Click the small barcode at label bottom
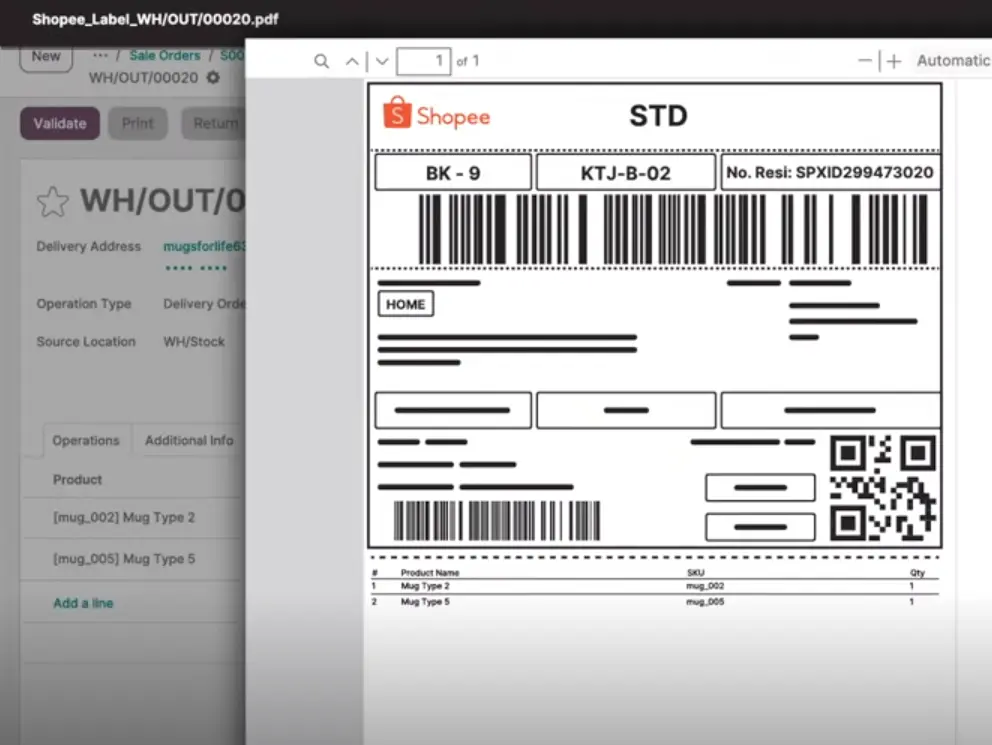 497,520
